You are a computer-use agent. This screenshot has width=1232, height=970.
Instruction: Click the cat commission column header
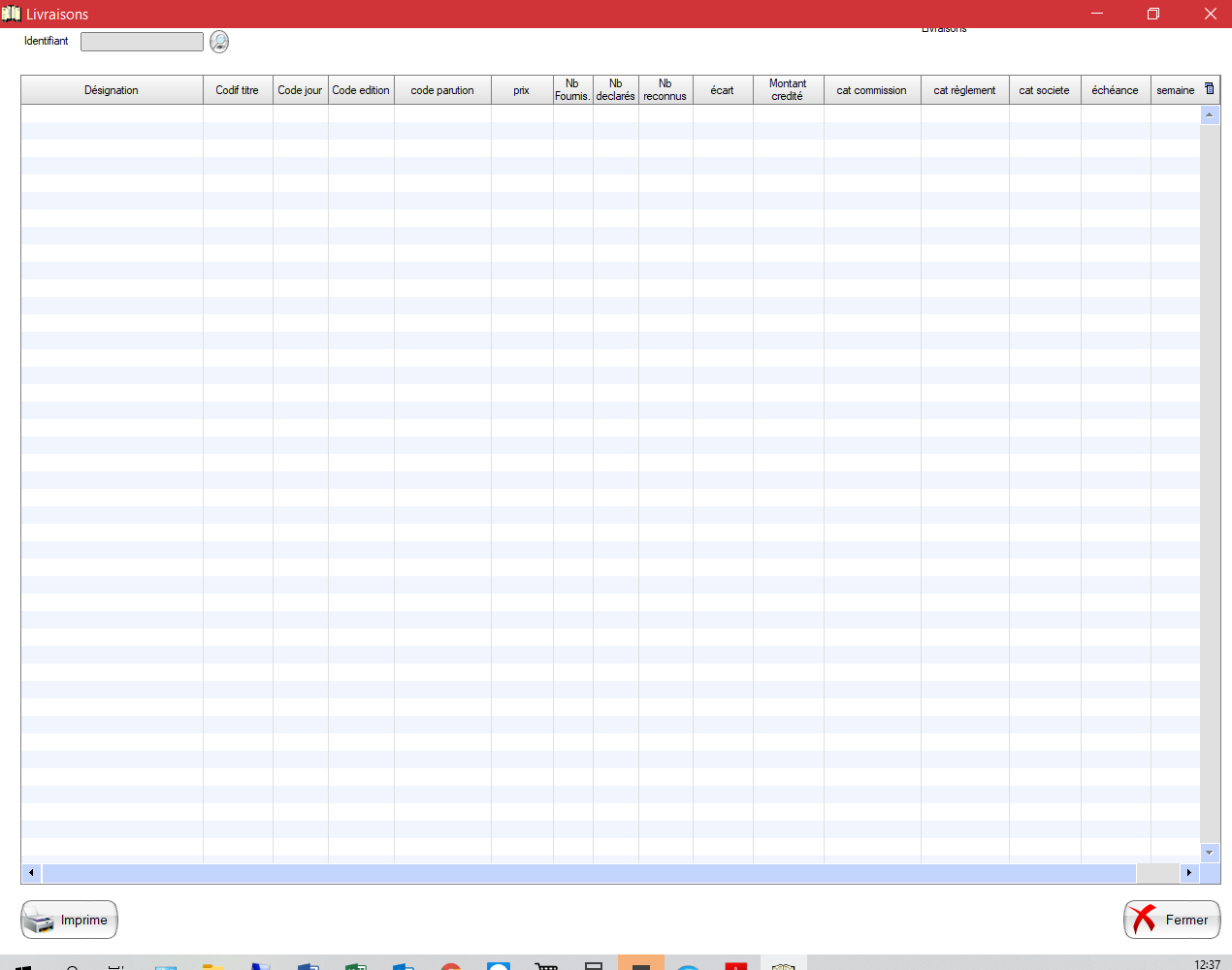(x=871, y=90)
